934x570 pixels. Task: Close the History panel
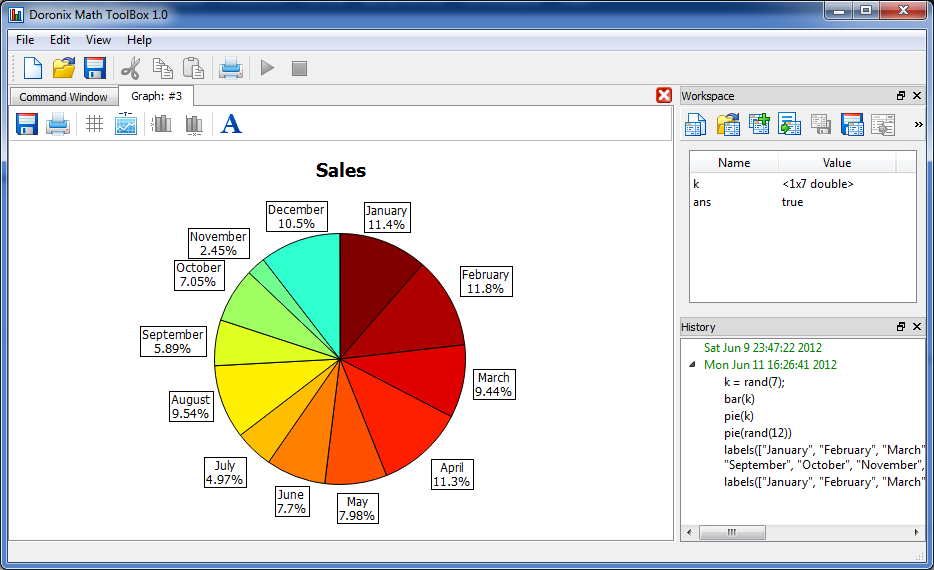click(917, 326)
